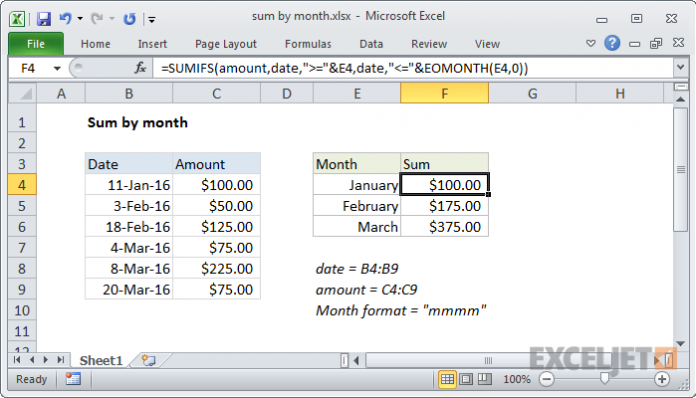Open the Formulas ribbon tab
Screen dimensions: 696x398
[x=308, y=44]
